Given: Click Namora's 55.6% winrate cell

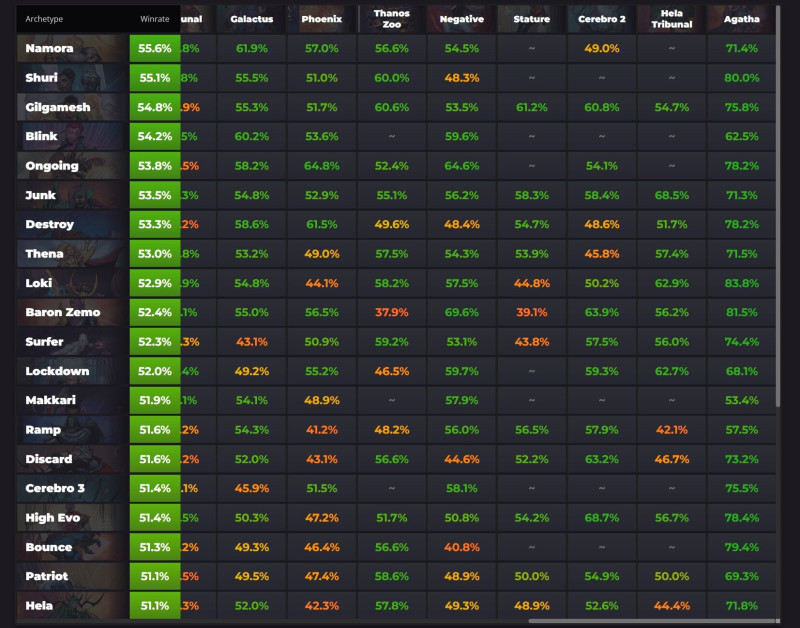Looking at the screenshot, I should click(155, 48).
